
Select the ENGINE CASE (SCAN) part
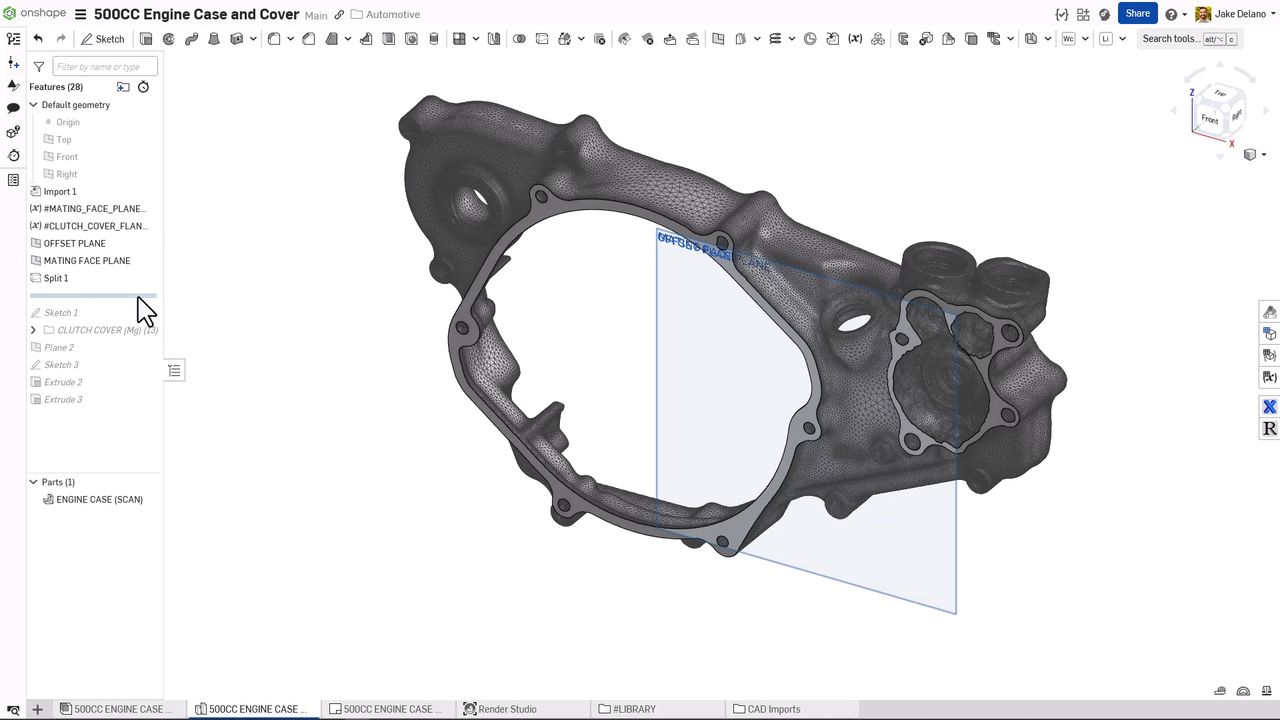point(99,499)
